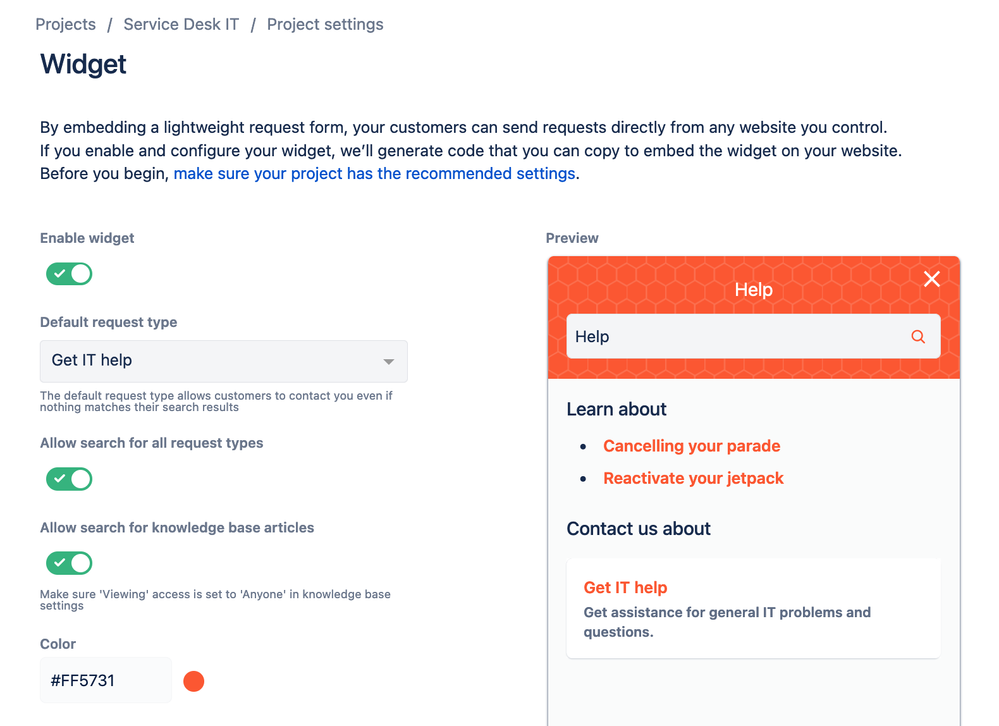Open the Cancelling your parade article
The image size is (999, 726).
[691, 446]
